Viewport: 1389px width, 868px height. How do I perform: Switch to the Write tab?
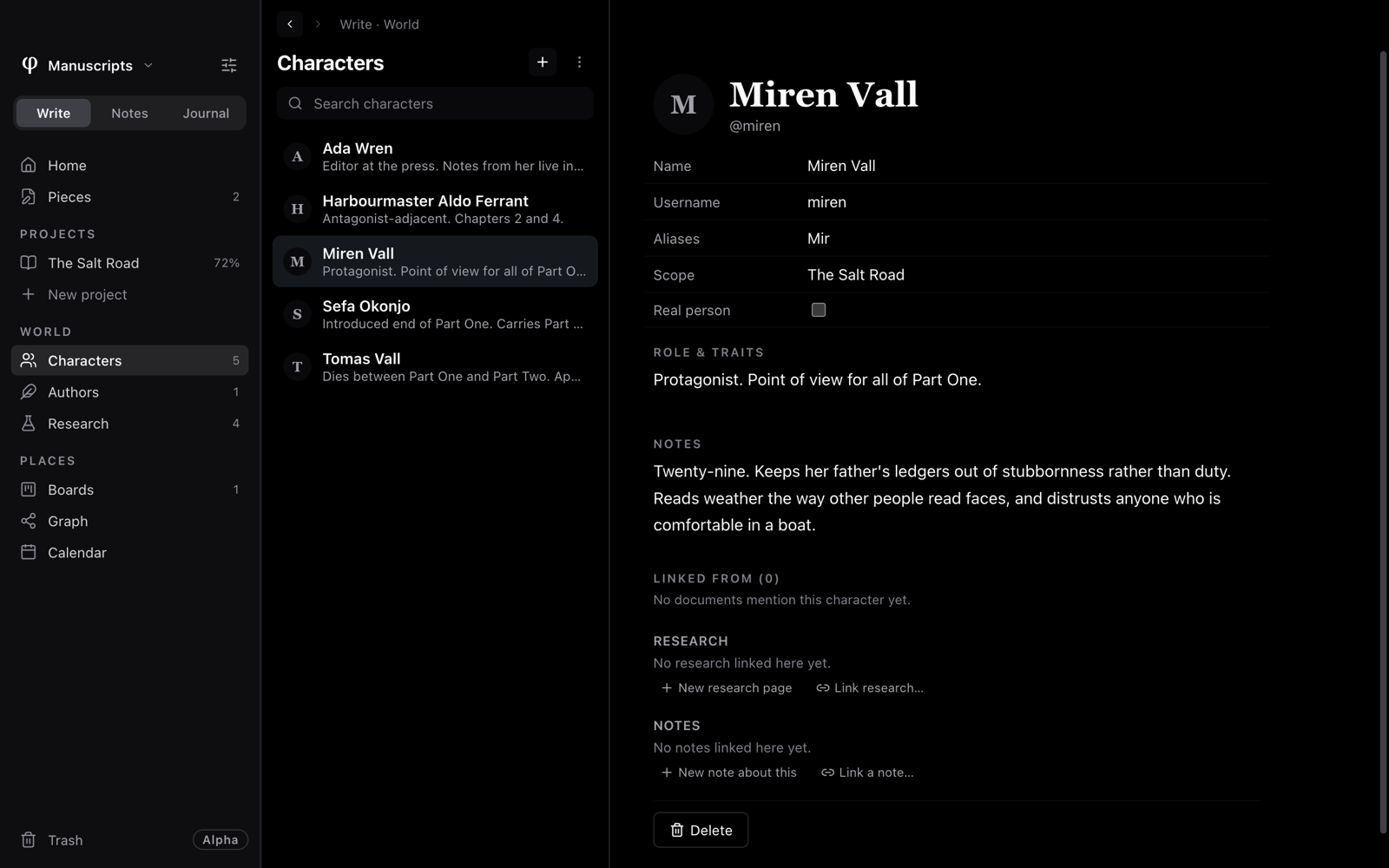(54, 113)
